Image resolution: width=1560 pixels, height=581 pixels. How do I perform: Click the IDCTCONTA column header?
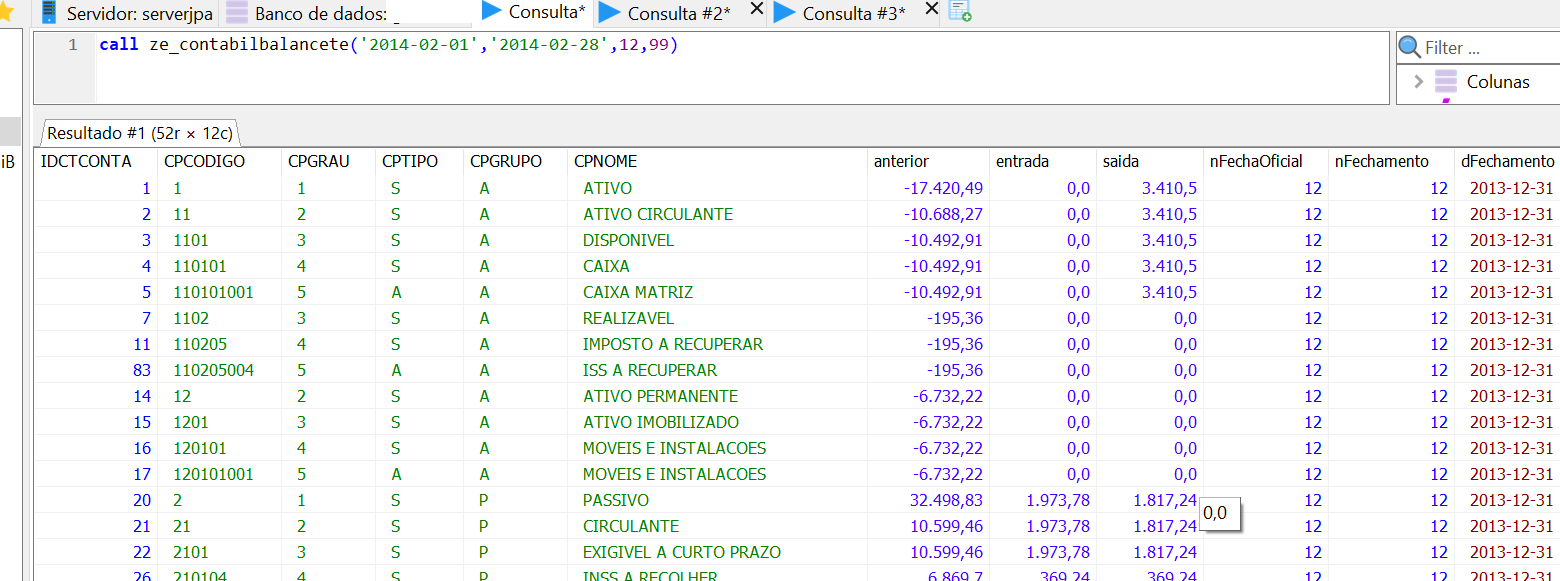click(86, 161)
